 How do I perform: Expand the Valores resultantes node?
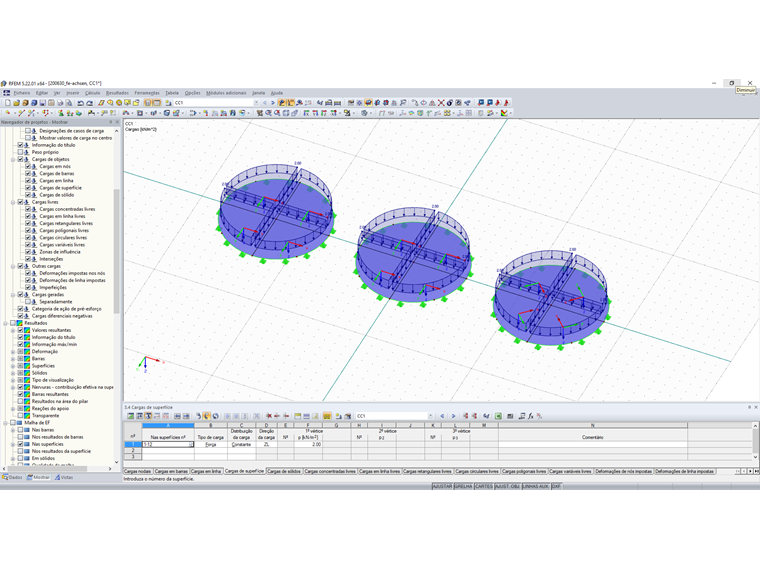(x=13, y=330)
